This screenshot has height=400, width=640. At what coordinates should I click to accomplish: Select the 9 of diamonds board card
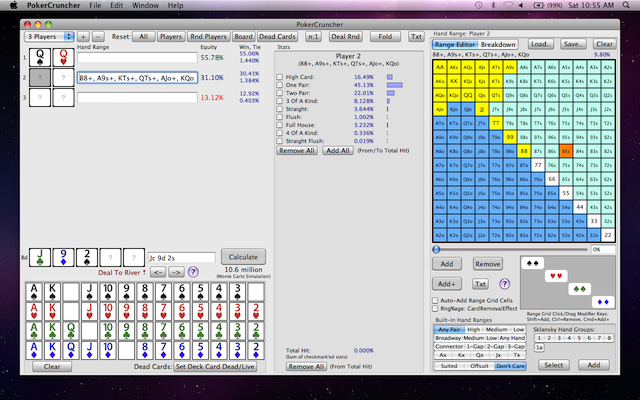point(63,258)
